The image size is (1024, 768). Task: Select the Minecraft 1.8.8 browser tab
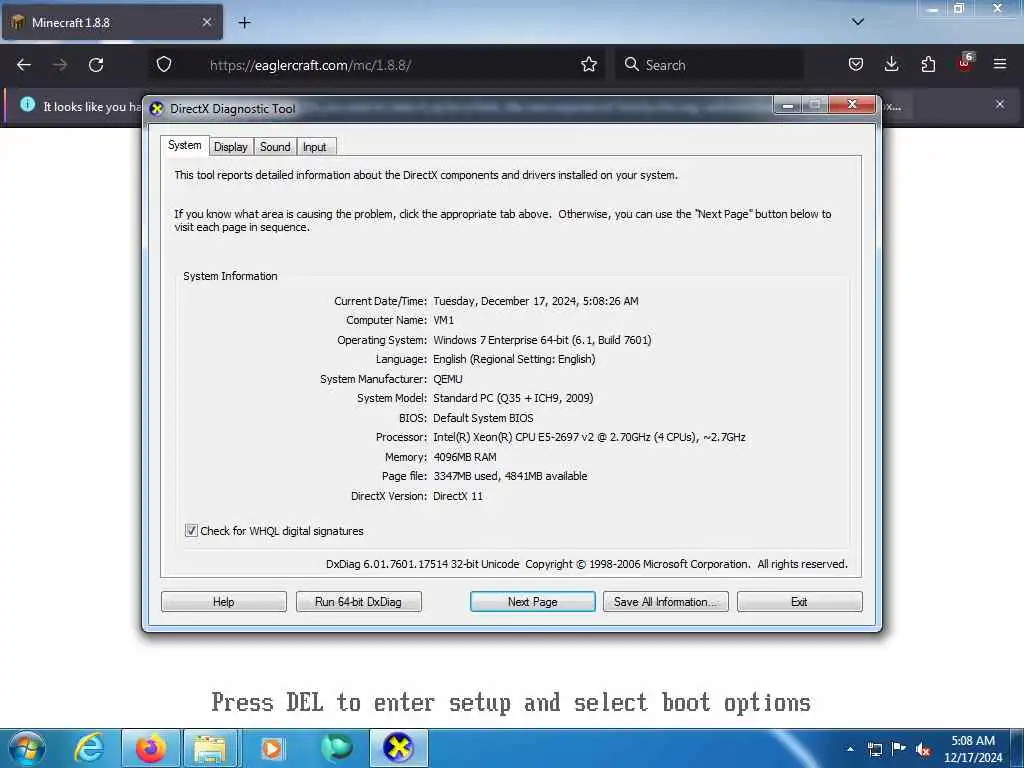tap(112, 23)
